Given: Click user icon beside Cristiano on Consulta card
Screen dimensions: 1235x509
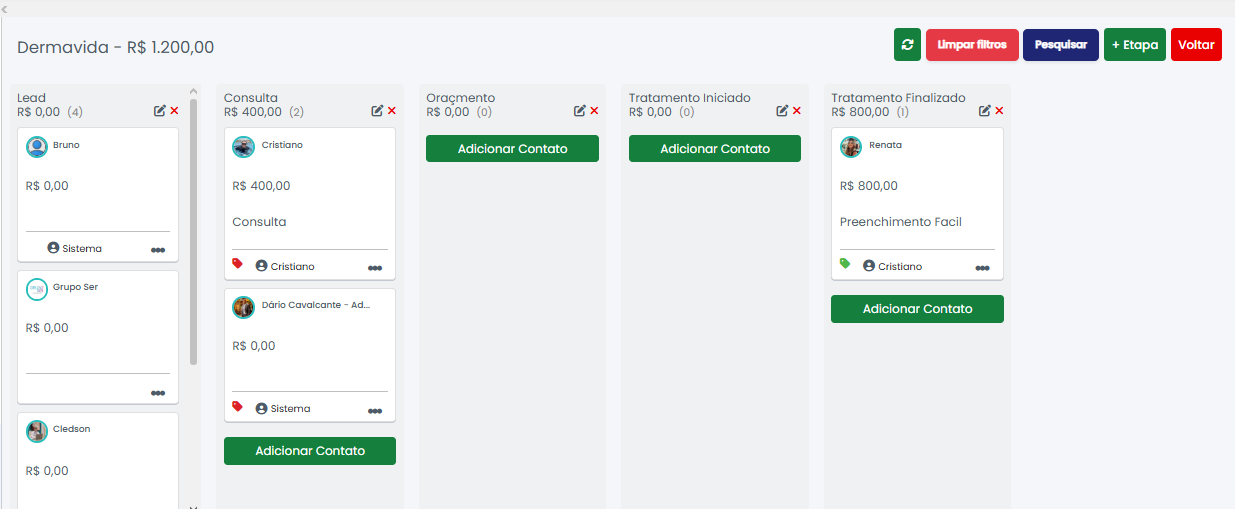Looking at the screenshot, I should (261, 266).
